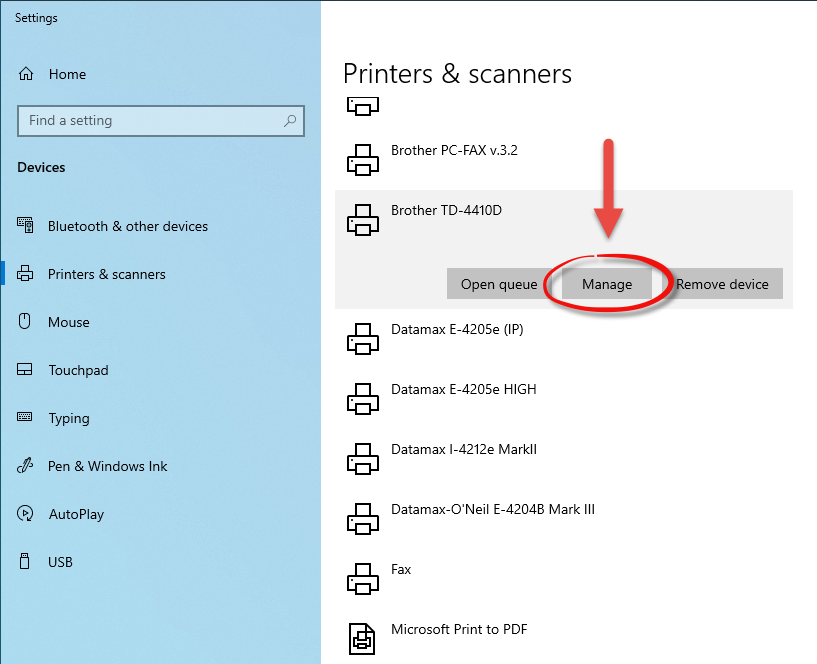Click the search magnifier in Find a setting
The image size is (817, 664).
(289, 120)
